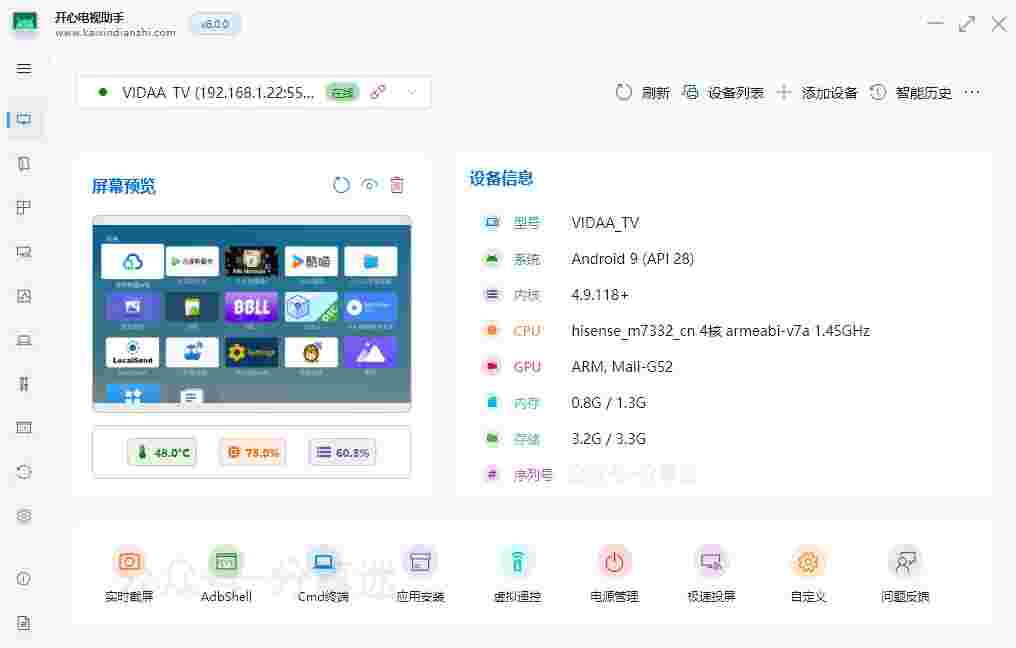Open the 虚拟遥控 virtual remote
This screenshot has width=1016, height=648.
pos(517,563)
